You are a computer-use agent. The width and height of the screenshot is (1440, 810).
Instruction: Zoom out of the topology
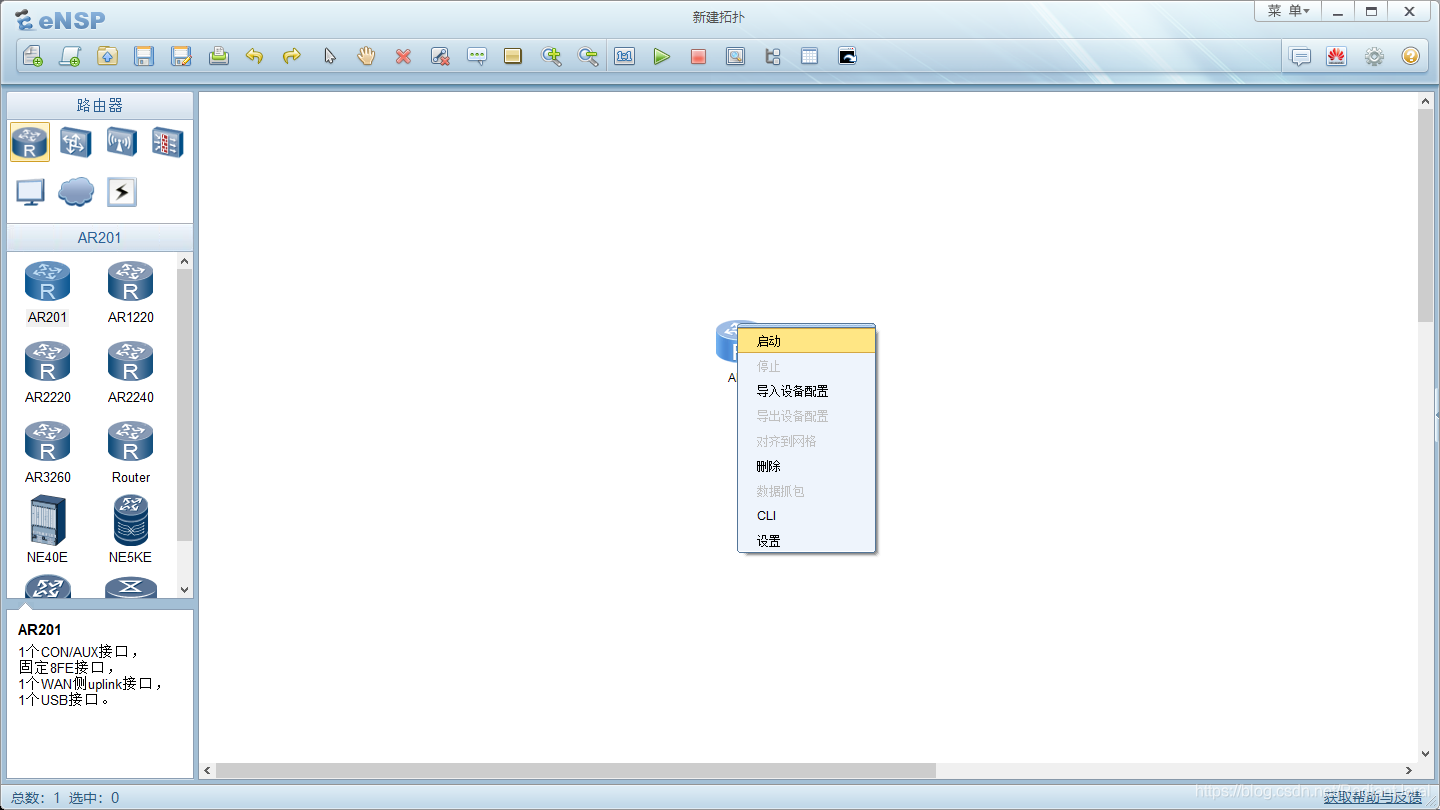pos(588,56)
